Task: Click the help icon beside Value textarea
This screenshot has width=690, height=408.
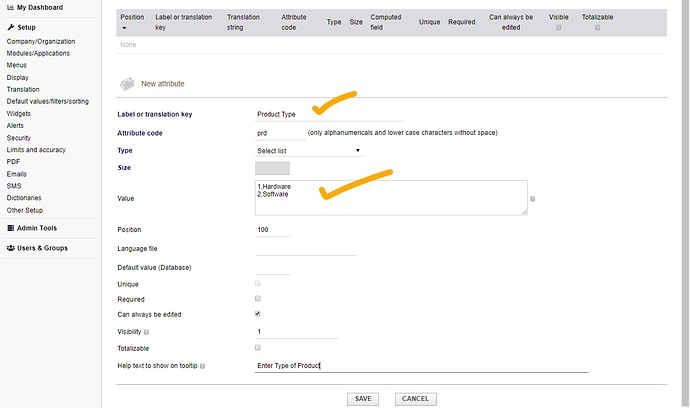Action: [x=533, y=199]
